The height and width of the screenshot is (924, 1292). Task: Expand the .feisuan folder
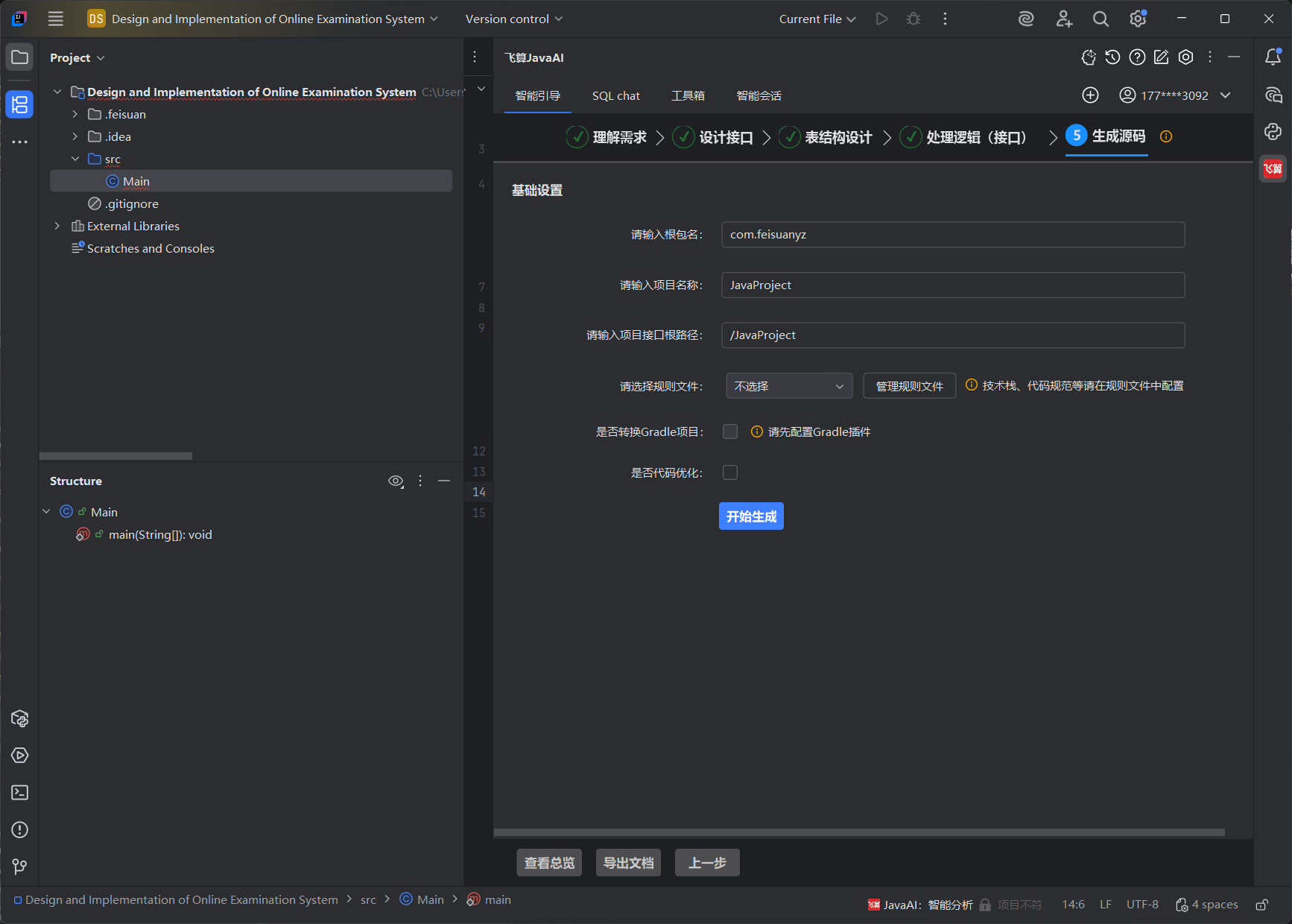pyautogui.click(x=75, y=114)
